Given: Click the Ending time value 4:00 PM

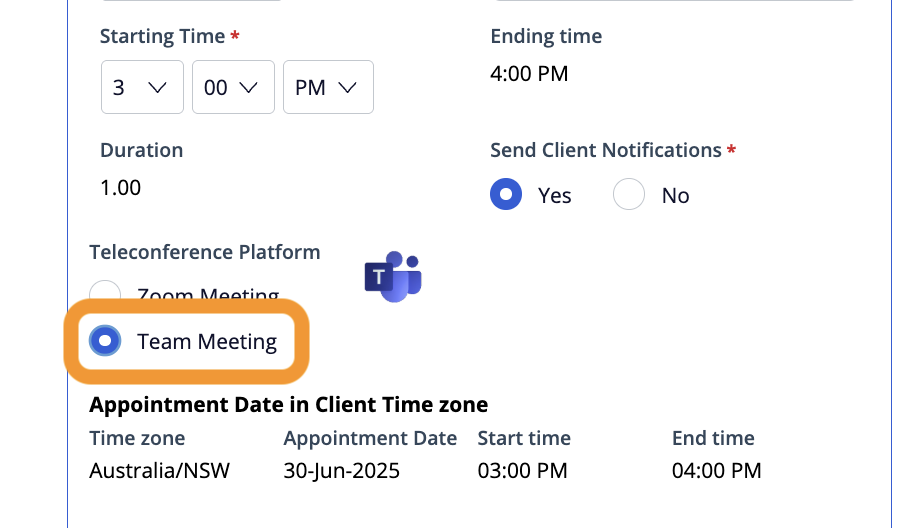Looking at the screenshot, I should (529, 74).
